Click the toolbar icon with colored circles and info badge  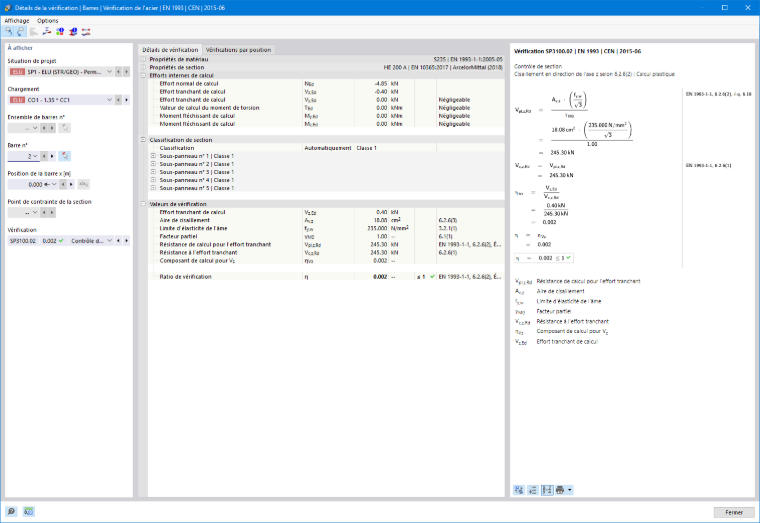click(60, 32)
